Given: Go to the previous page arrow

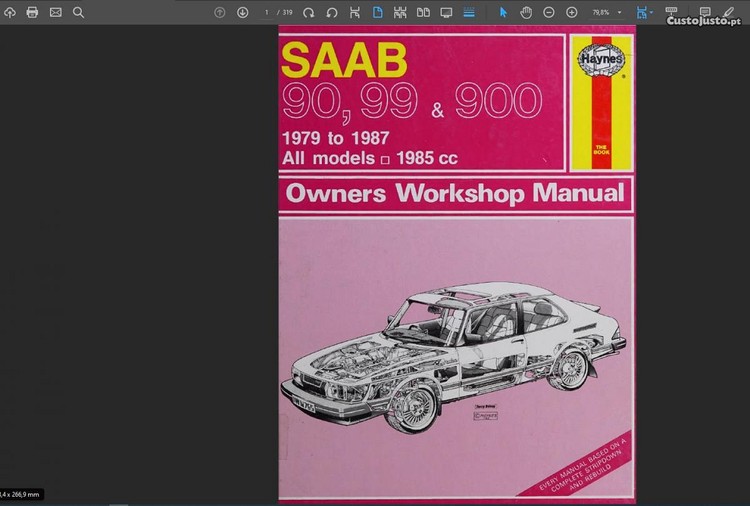Looking at the screenshot, I should point(220,12).
